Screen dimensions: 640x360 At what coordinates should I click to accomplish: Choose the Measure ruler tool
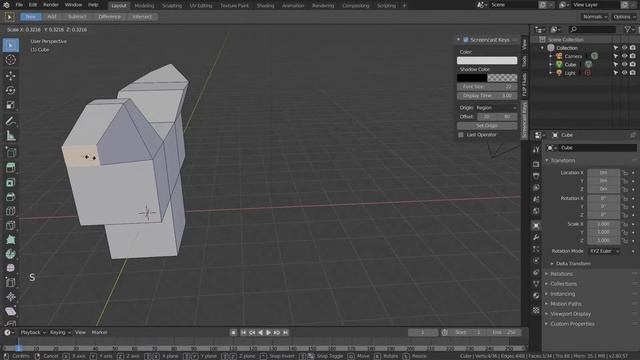click(11, 136)
